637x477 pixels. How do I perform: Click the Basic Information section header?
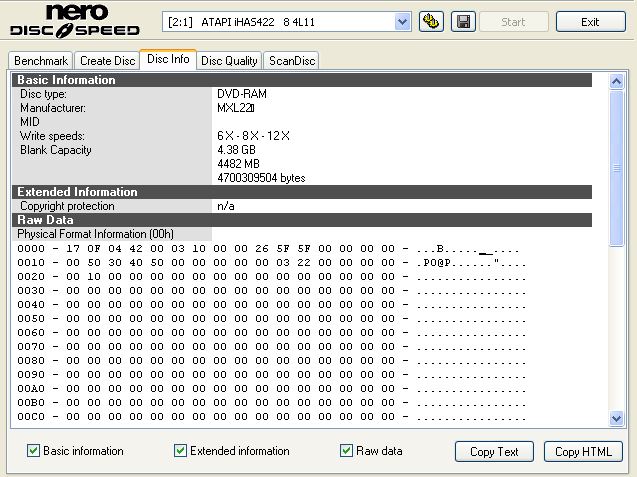302,80
